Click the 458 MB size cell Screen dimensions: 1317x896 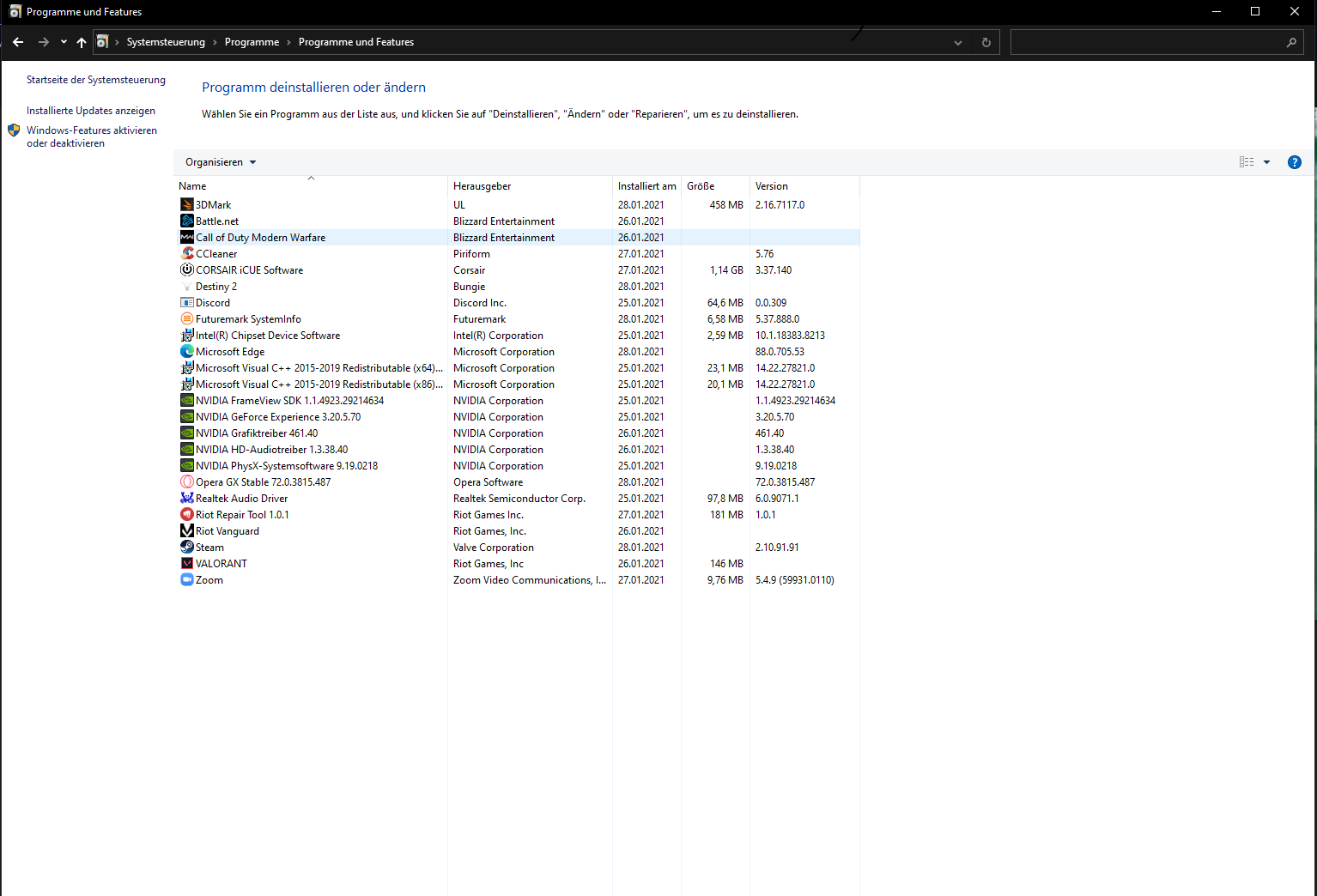[726, 204]
